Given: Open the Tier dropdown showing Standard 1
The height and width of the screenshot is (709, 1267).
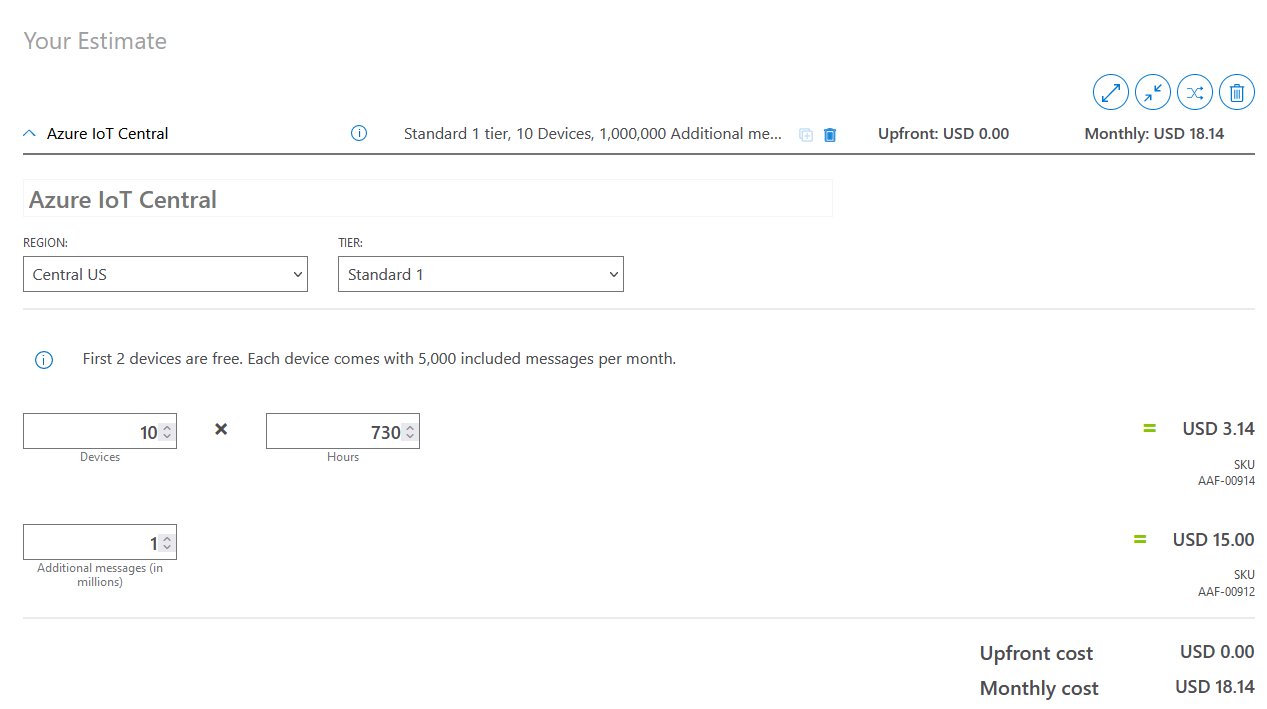Looking at the screenshot, I should pyautogui.click(x=481, y=274).
